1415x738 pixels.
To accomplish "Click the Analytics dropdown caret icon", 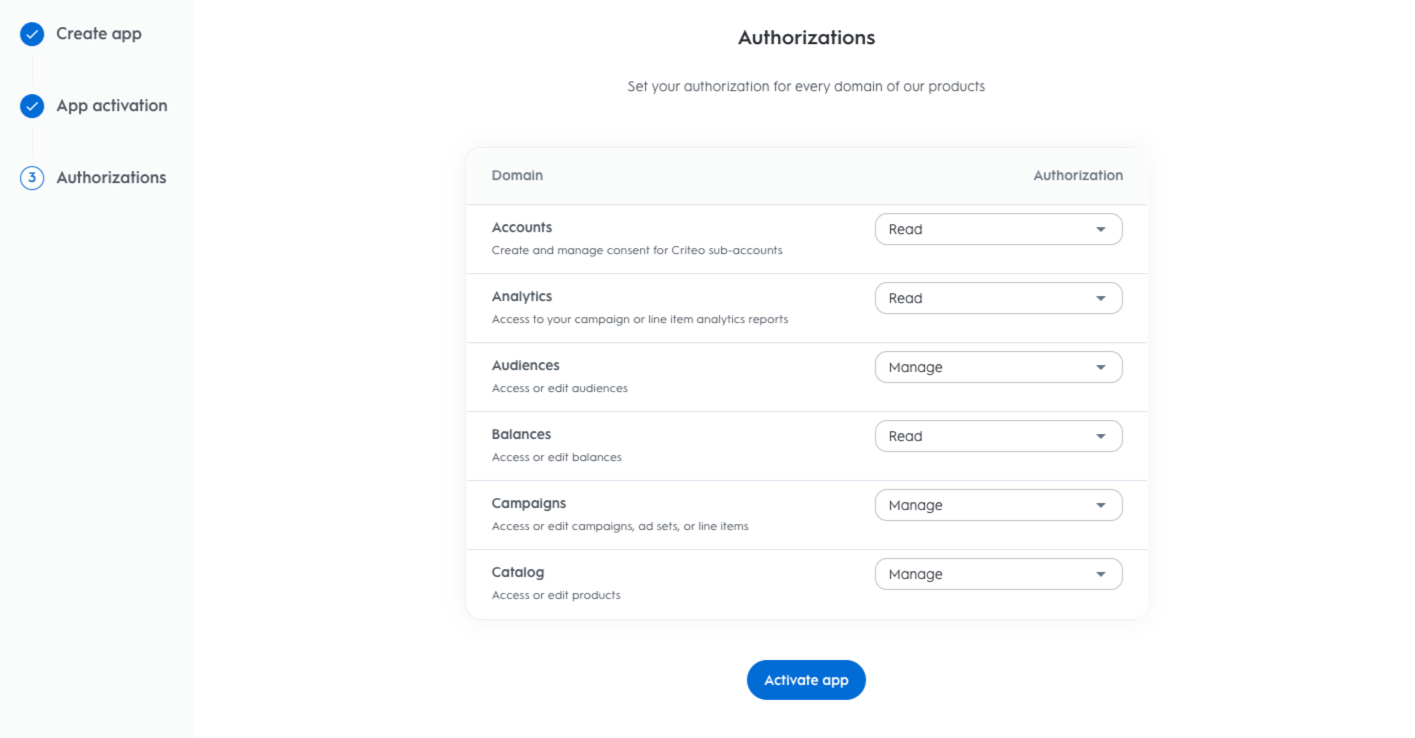I will 1101,298.
